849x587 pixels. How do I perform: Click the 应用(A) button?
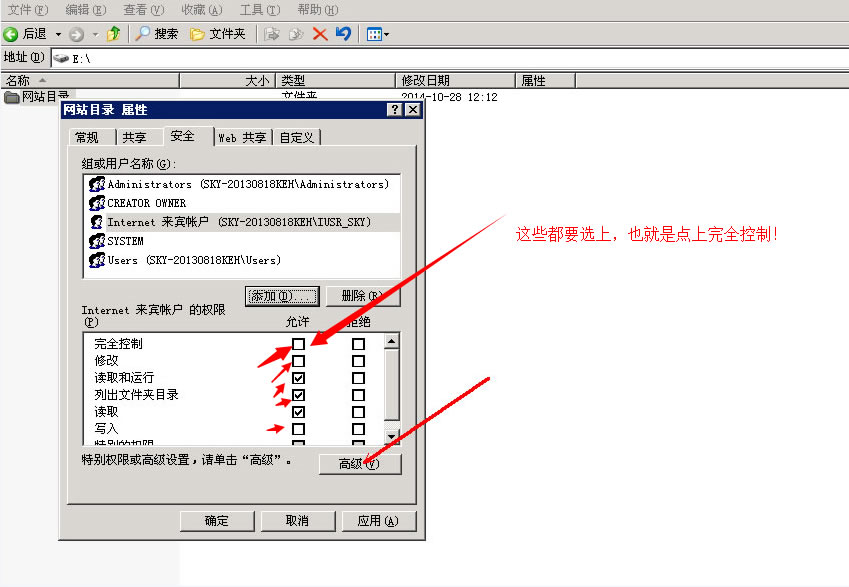[x=378, y=521]
